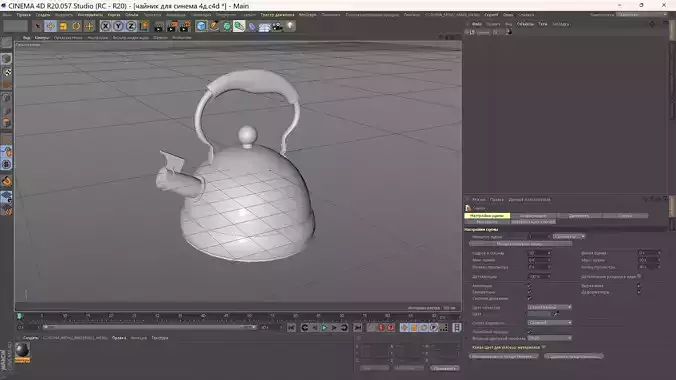676x380 pixels.
Task: Open the input color profile dropdown
Action: tap(550, 338)
